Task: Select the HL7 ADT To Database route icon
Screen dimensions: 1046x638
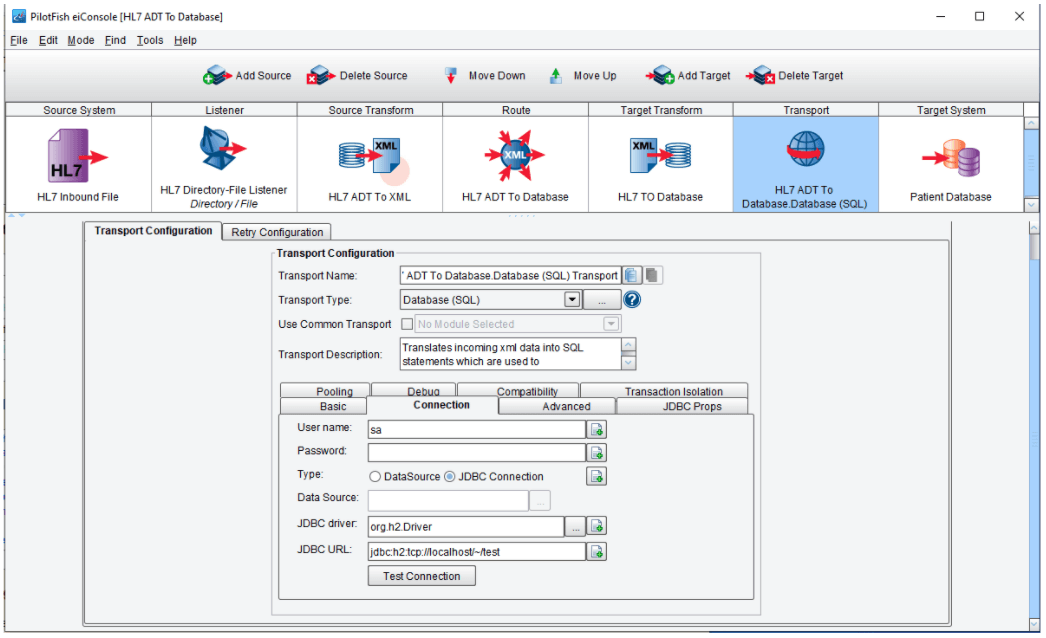Action: click(514, 155)
